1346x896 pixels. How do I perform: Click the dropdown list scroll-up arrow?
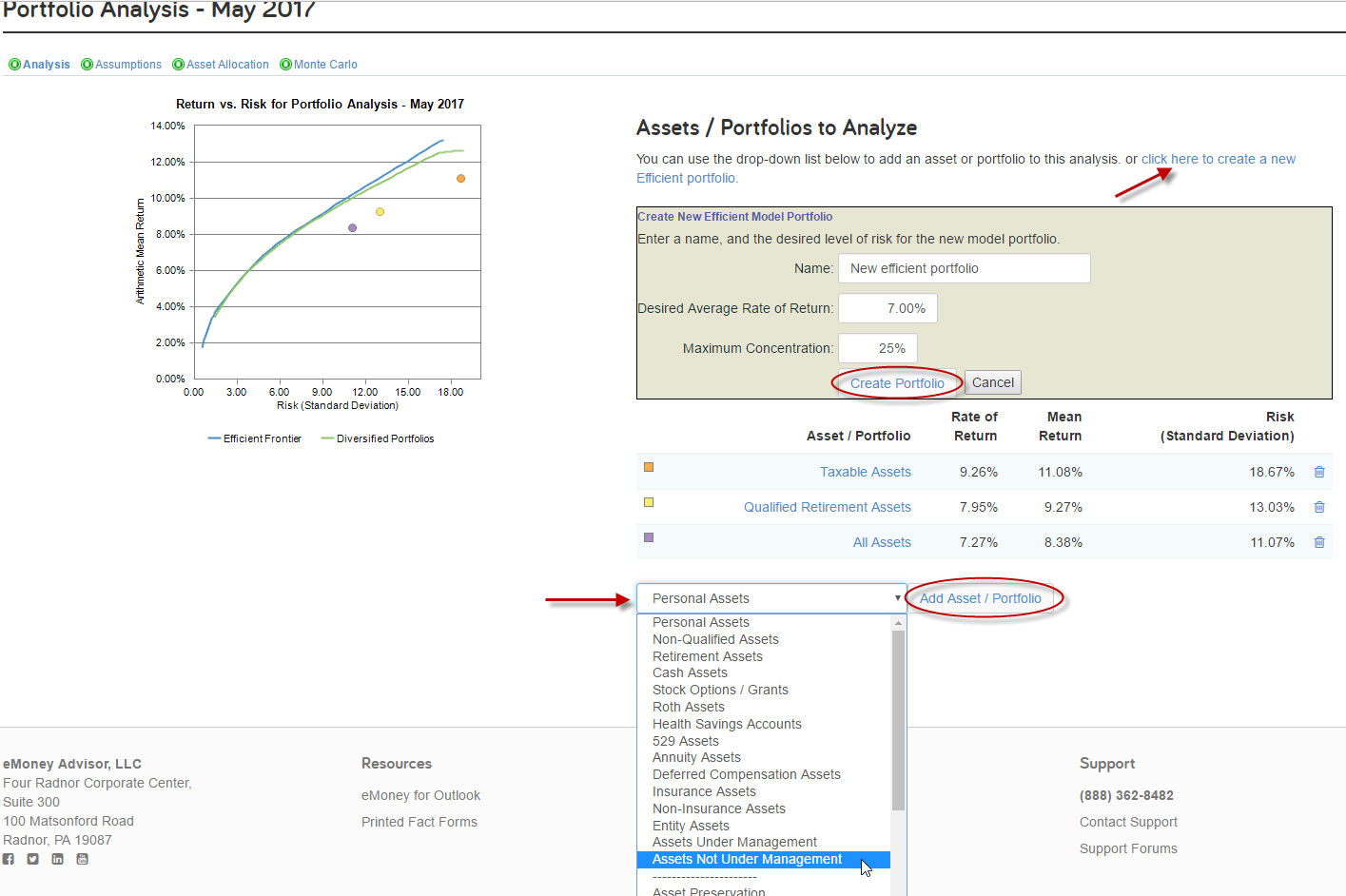pyautogui.click(x=898, y=622)
